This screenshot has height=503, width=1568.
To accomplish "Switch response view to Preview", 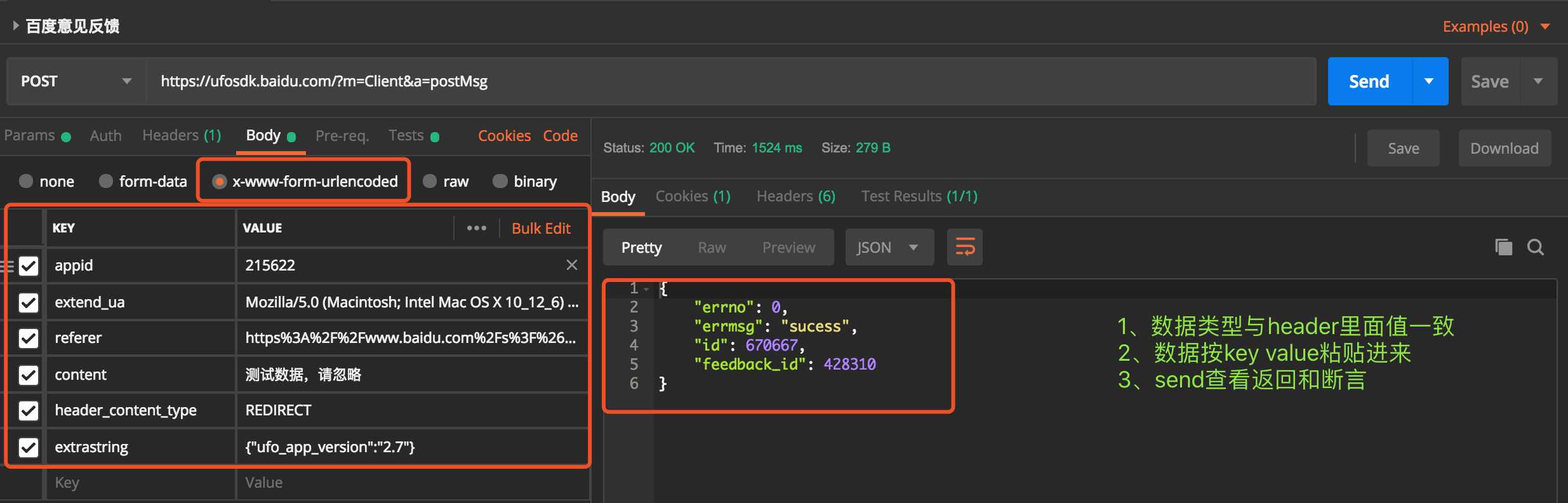I will click(x=788, y=248).
